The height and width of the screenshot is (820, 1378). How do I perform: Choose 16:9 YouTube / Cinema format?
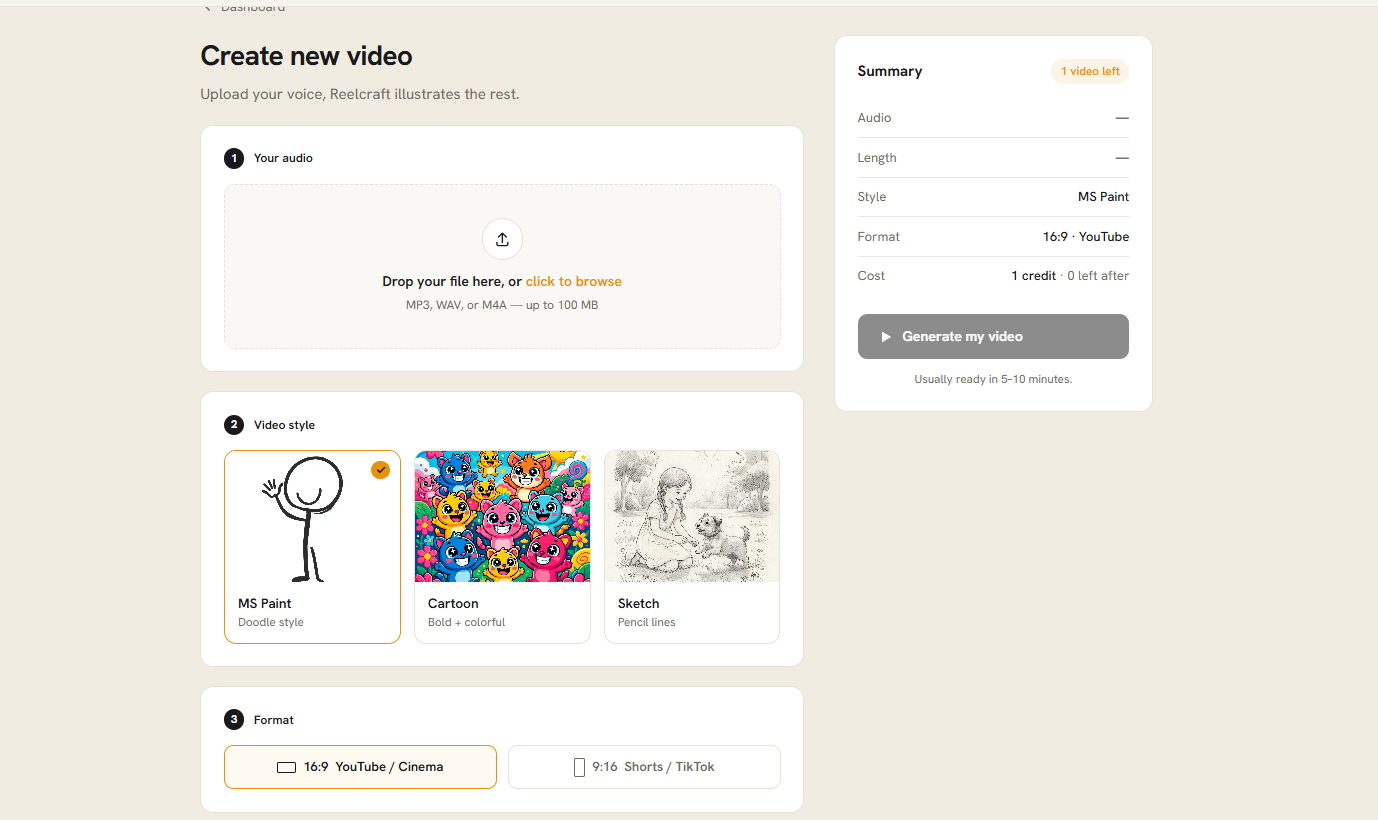pos(360,767)
